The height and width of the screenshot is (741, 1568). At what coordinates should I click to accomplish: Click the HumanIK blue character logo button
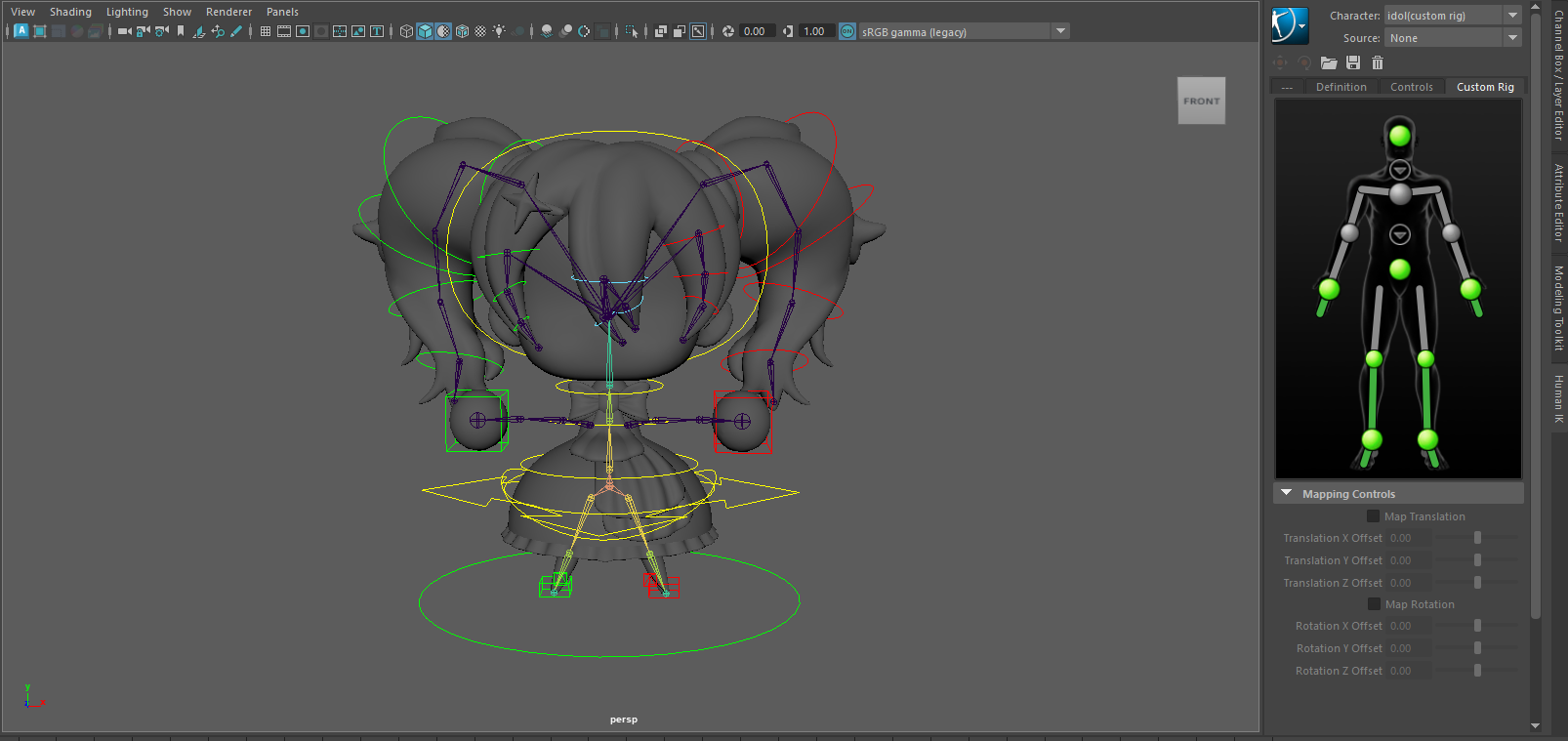pos(1289,26)
